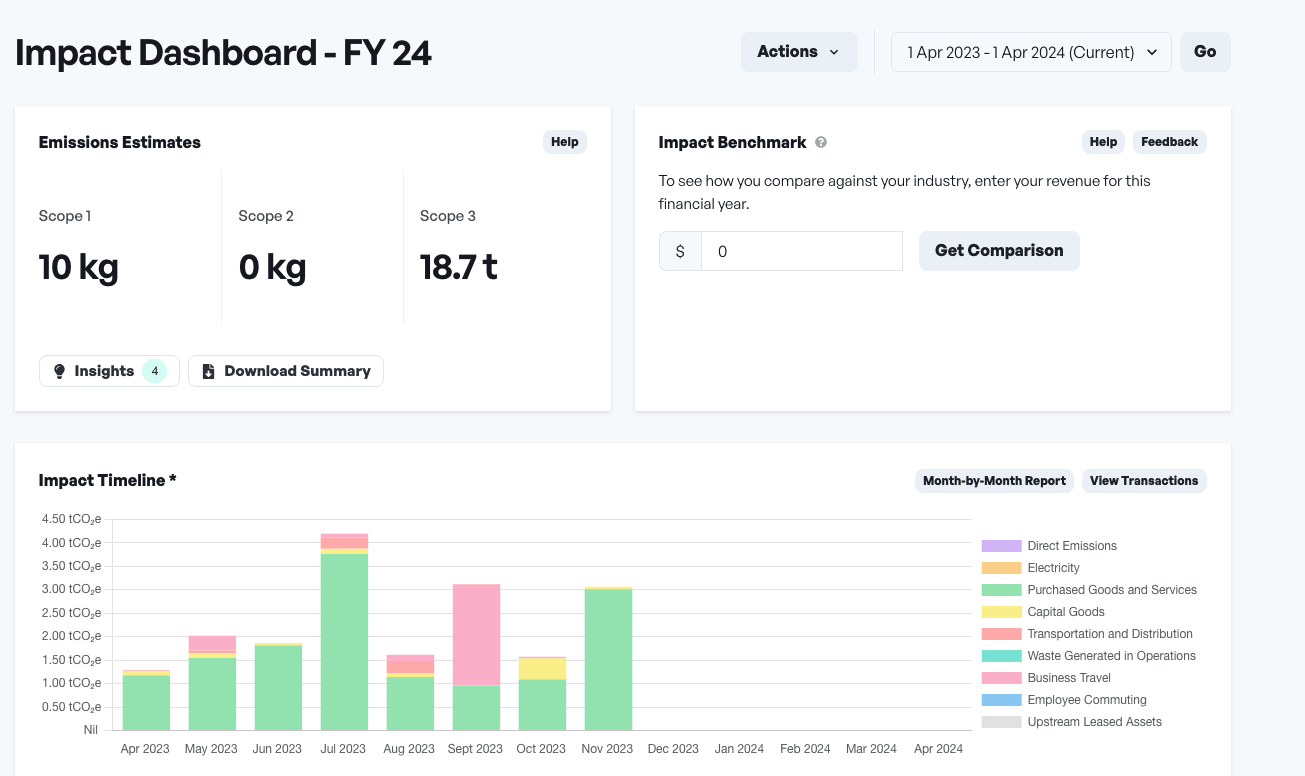Screen dimensions: 1305x776
Task: Toggle Purchased Goods and Services legend item
Action: pyautogui.click(x=1111, y=590)
